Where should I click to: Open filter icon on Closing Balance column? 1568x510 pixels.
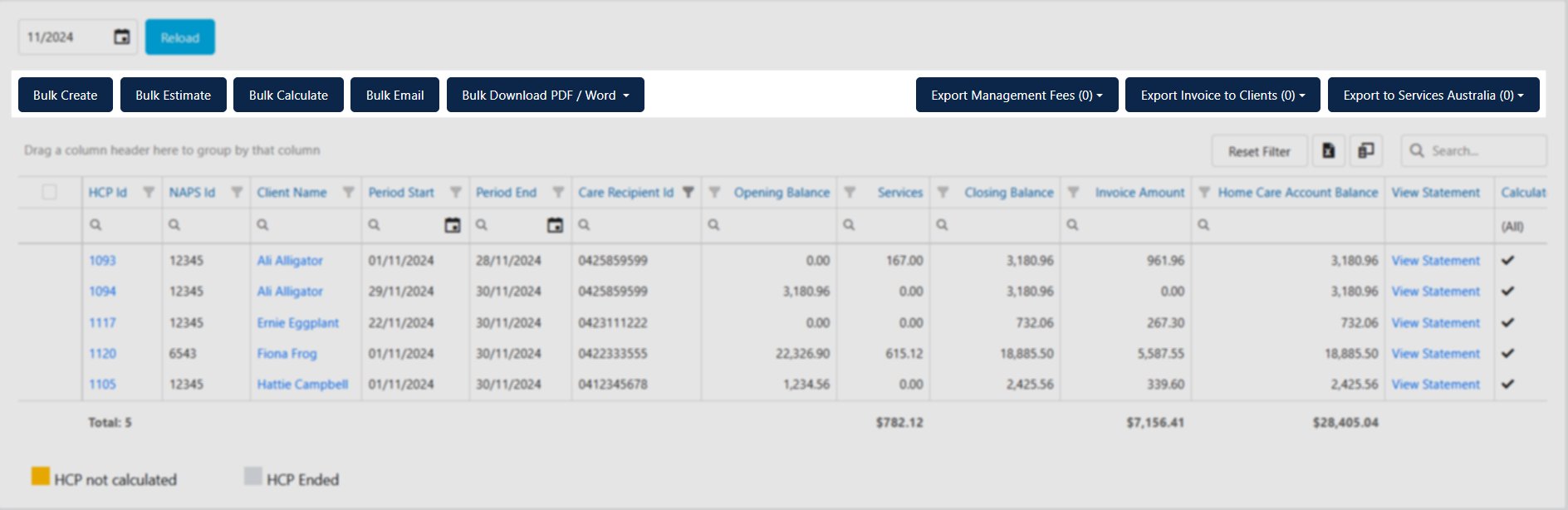[x=943, y=192]
